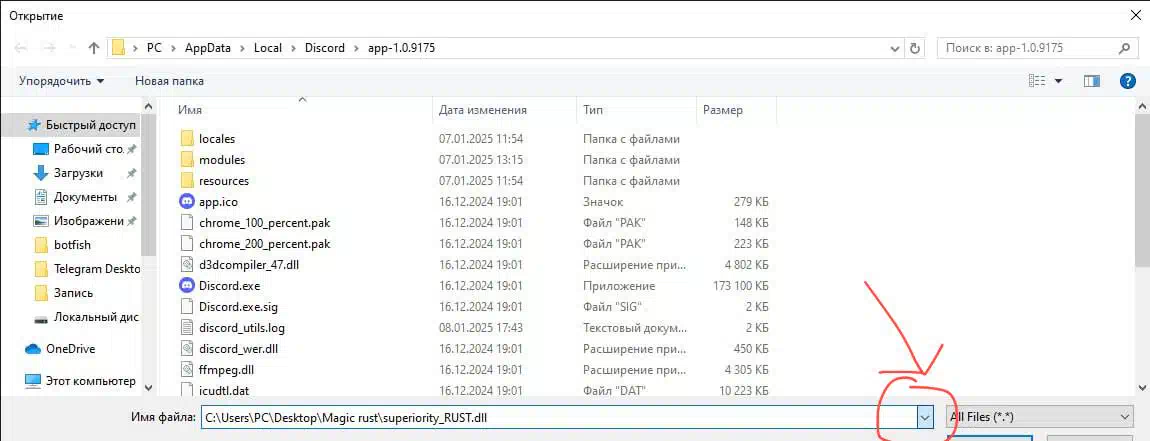This screenshot has width=1150, height=441.
Task: Sort by Дата изменения column header
Action: click(x=483, y=110)
